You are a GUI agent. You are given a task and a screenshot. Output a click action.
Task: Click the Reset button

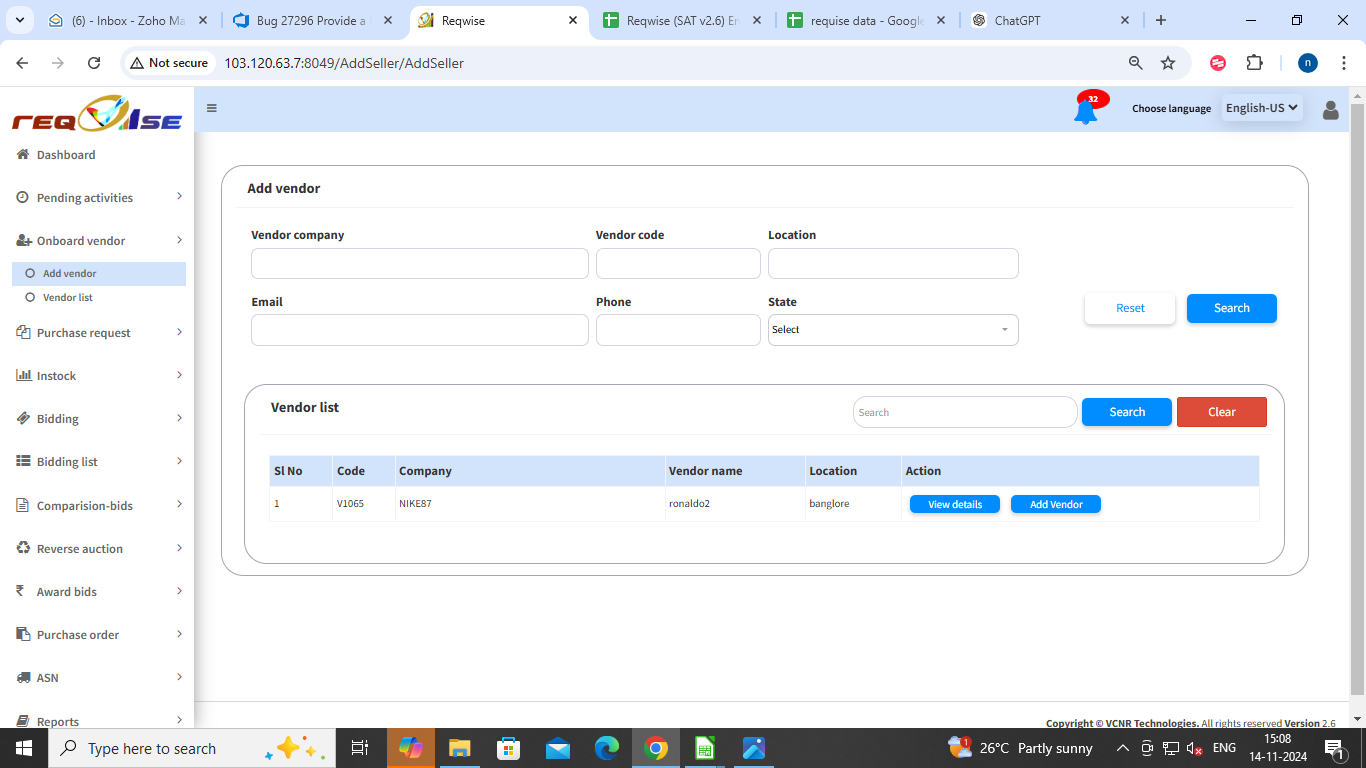[x=1130, y=308]
